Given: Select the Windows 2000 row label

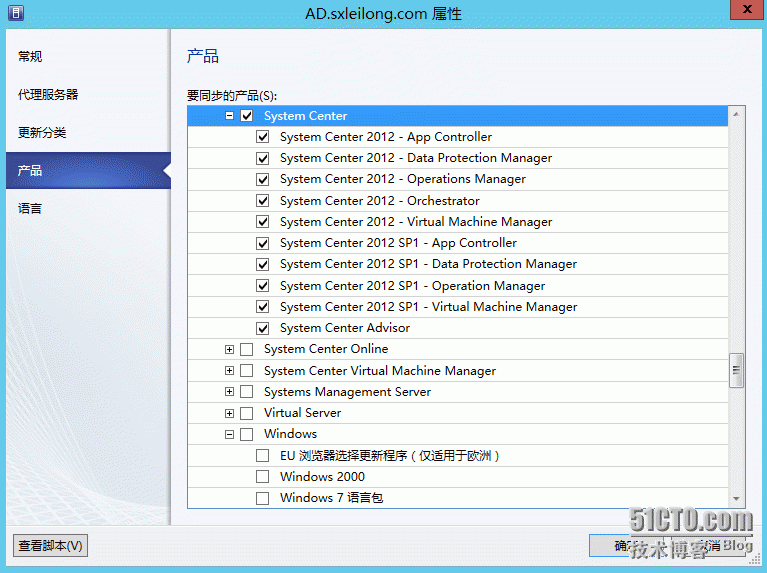Looking at the screenshot, I should pos(322,477).
